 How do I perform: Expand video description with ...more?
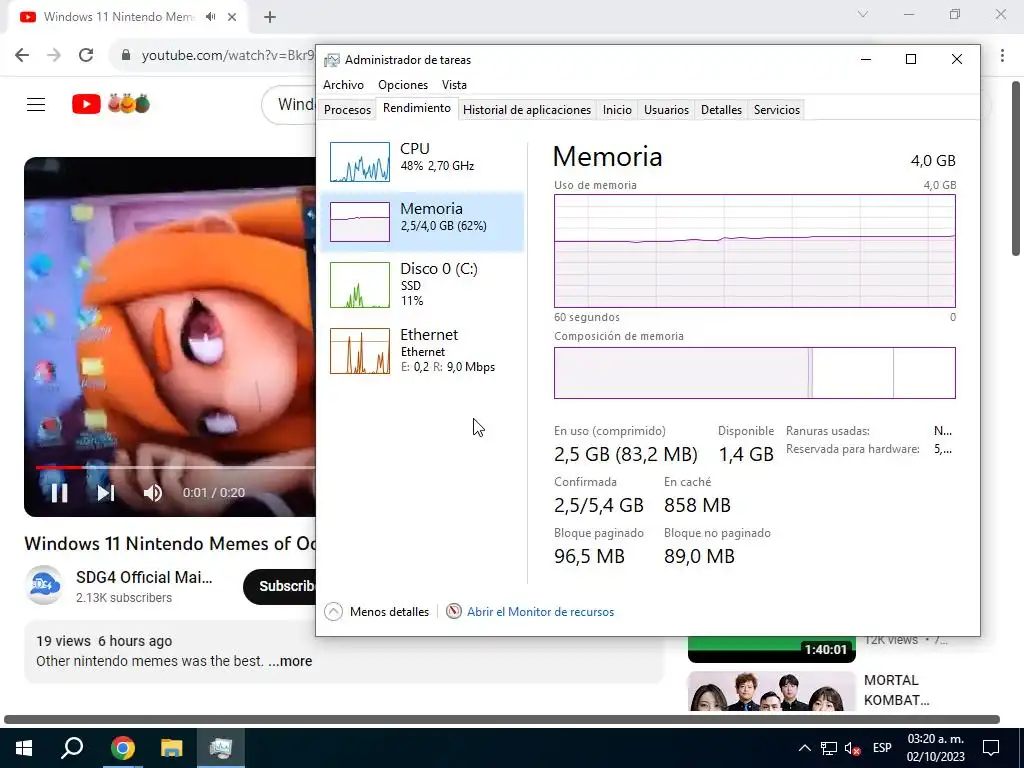(290, 661)
